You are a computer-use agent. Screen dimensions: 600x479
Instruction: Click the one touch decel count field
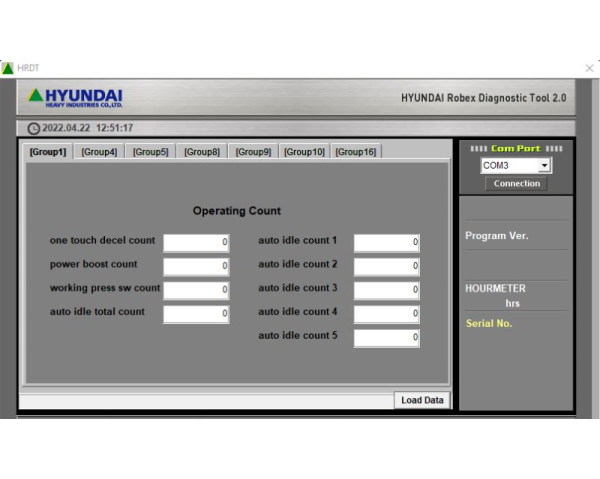(196, 242)
